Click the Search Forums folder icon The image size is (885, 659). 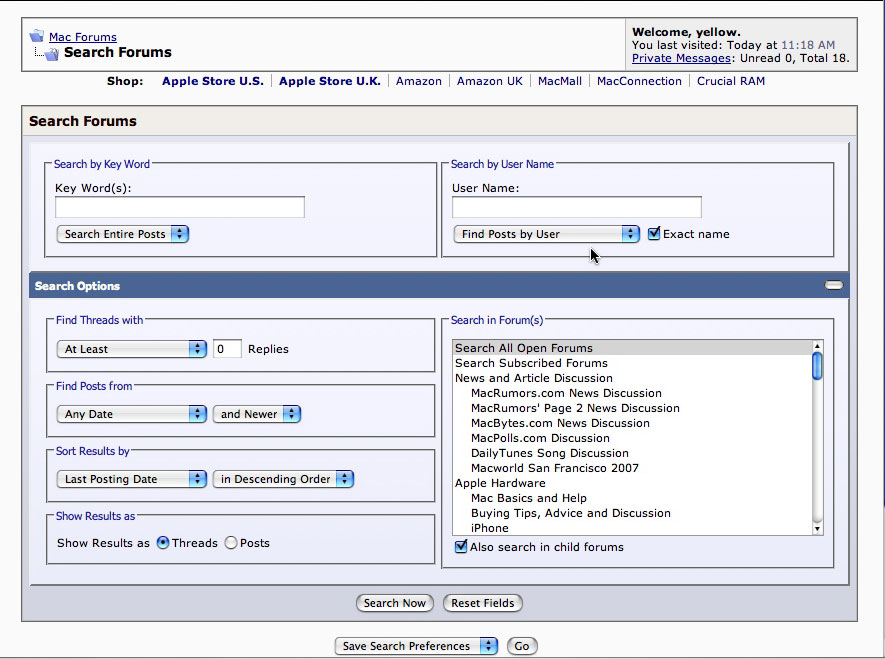pyautogui.click(x=52, y=54)
